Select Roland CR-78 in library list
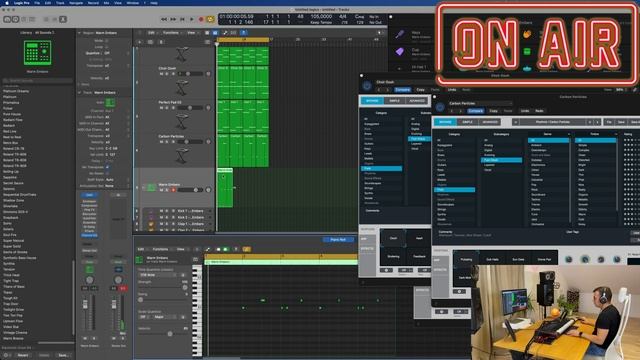Screen dimensions: 640x360 click(x=14, y=149)
